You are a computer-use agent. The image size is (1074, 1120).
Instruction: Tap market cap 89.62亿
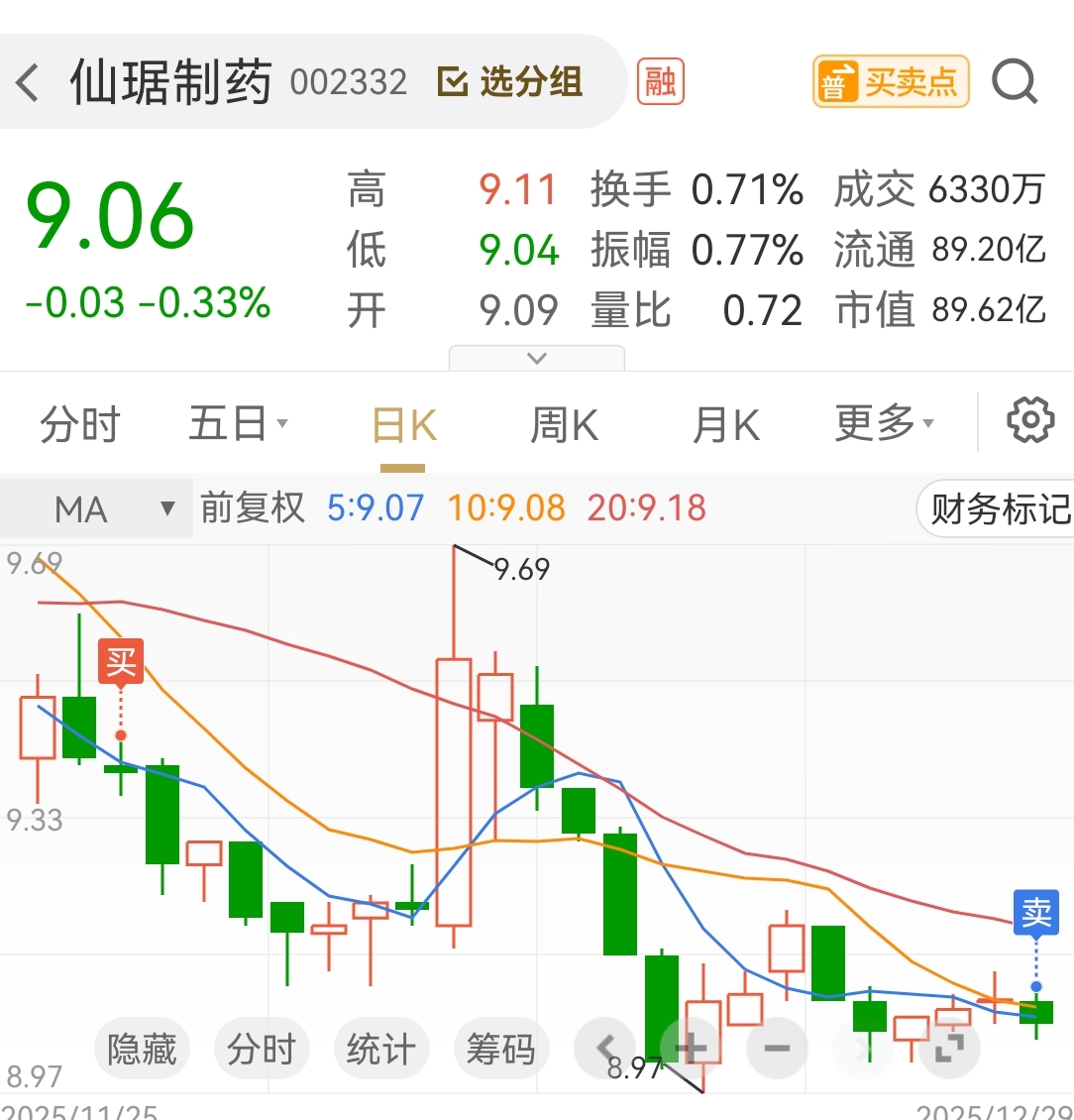[989, 309]
